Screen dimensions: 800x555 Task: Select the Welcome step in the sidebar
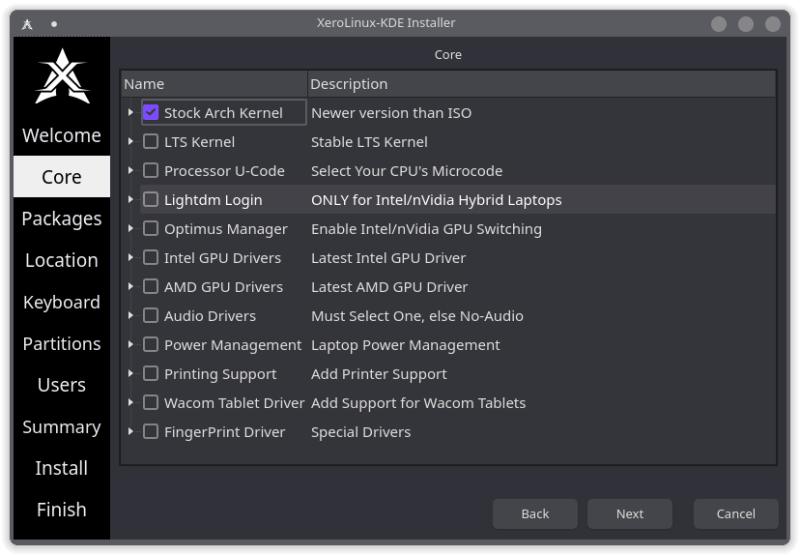[x=61, y=135]
